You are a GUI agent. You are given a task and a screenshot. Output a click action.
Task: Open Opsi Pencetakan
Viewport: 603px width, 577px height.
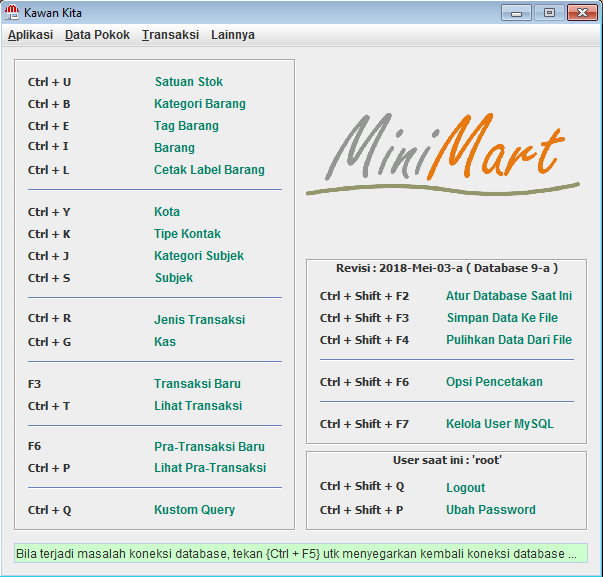[x=494, y=382]
